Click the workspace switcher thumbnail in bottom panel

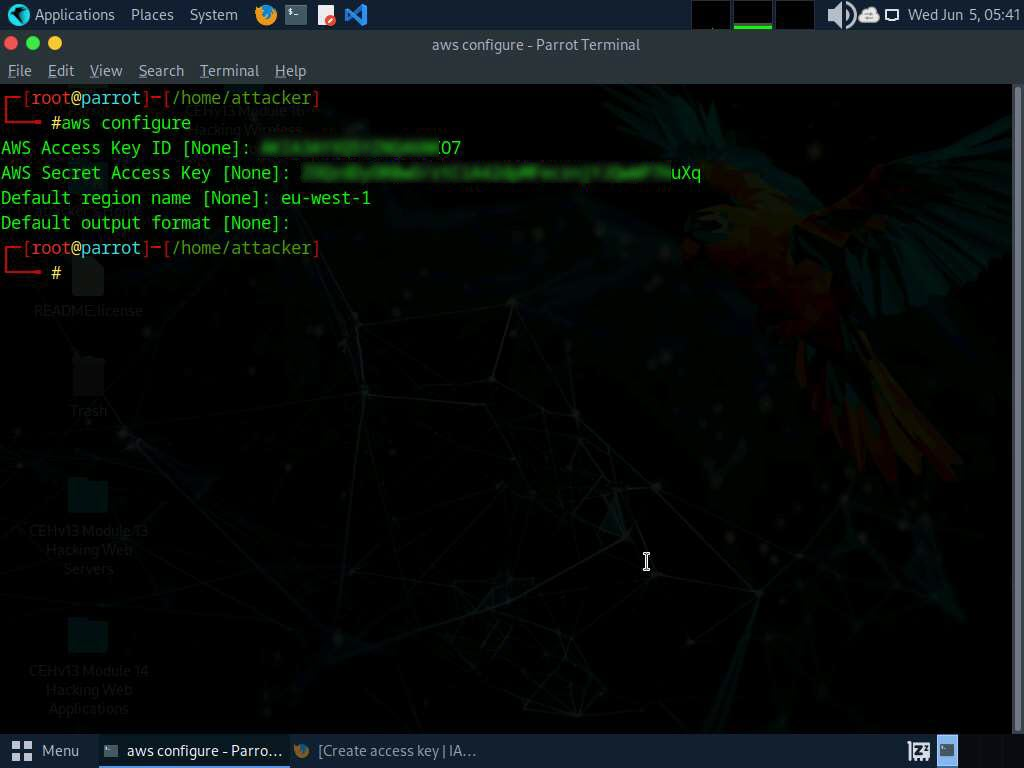(x=947, y=750)
